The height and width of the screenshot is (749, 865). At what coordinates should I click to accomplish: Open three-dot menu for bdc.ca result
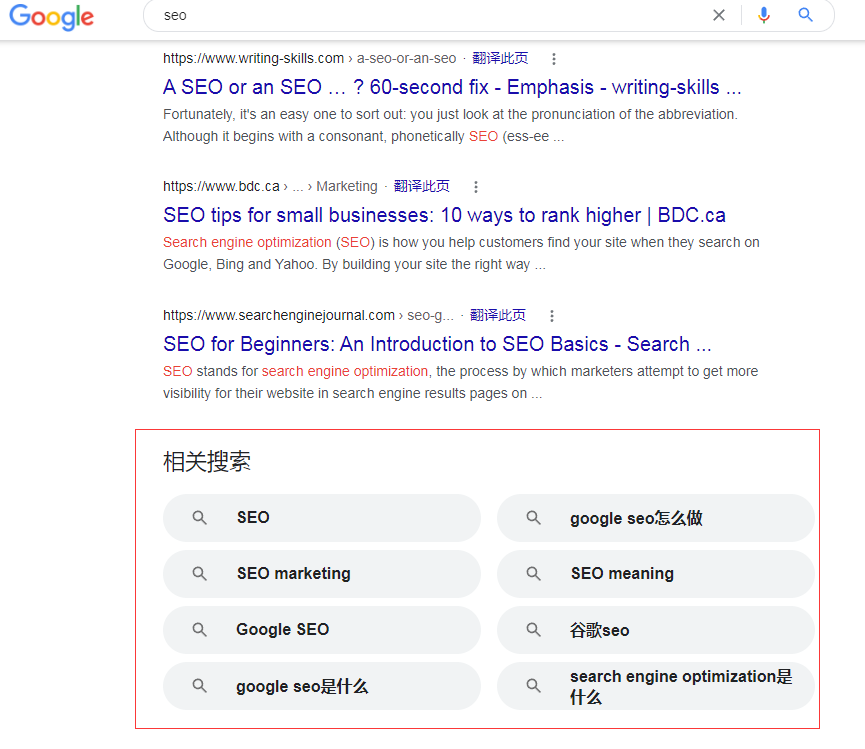click(476, 187)
